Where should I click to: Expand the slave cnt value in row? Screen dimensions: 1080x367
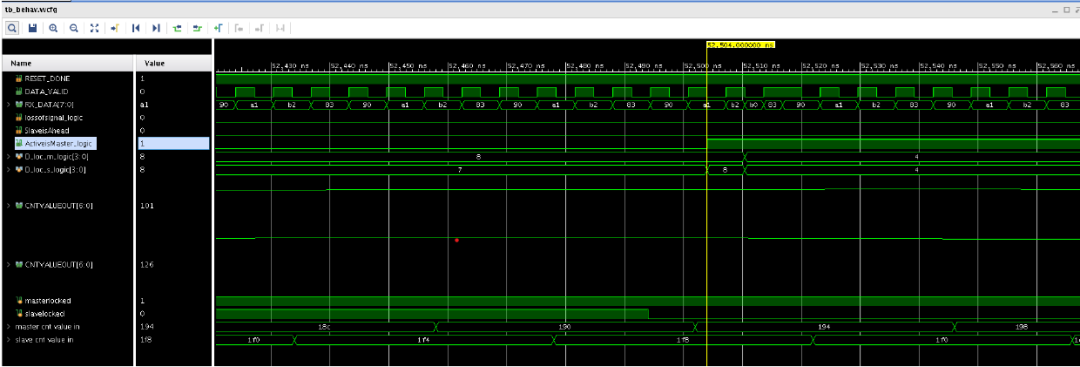(8, 339)
